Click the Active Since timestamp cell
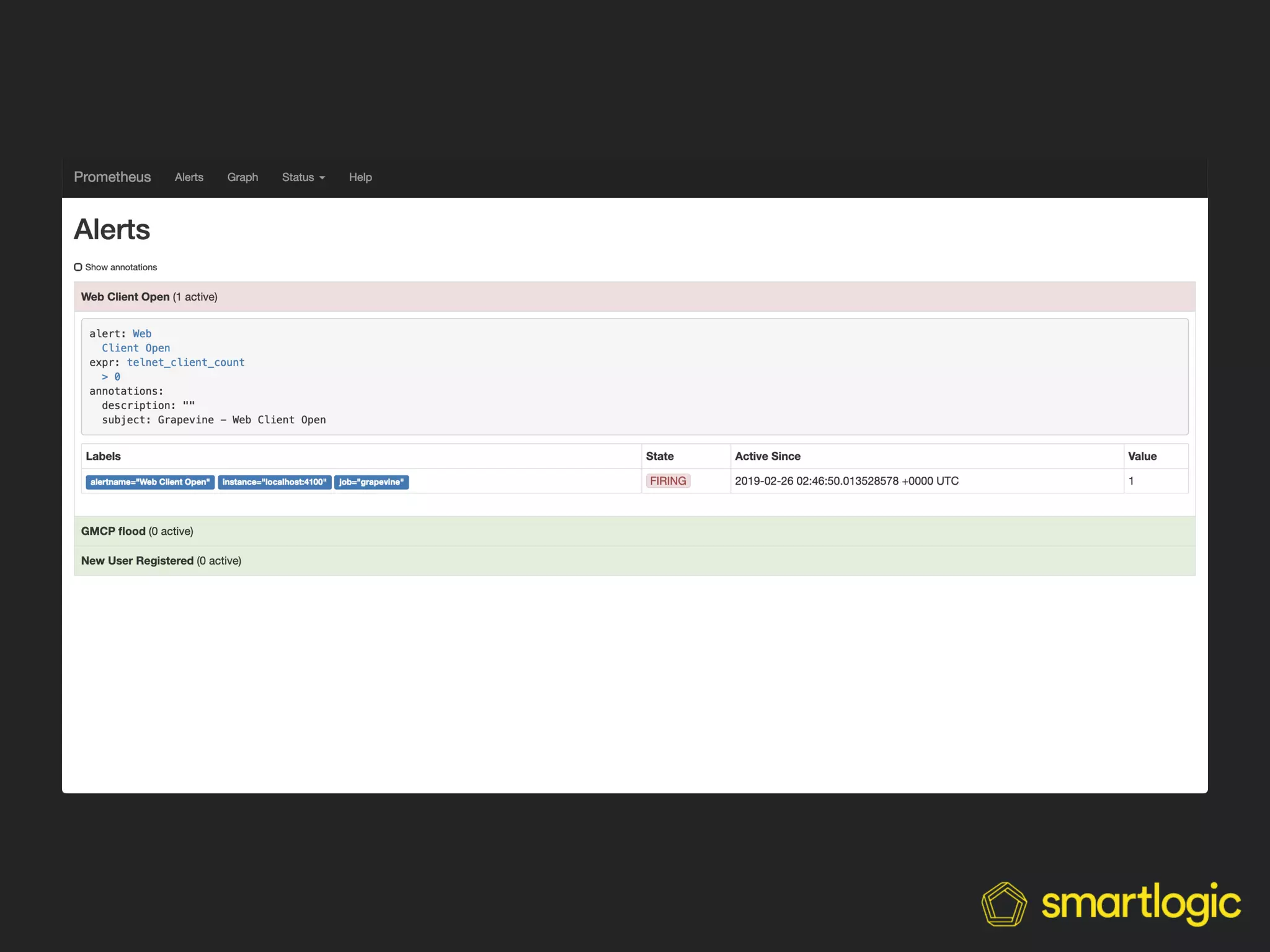Screen dimensions: 1270x952 [846, 481]
